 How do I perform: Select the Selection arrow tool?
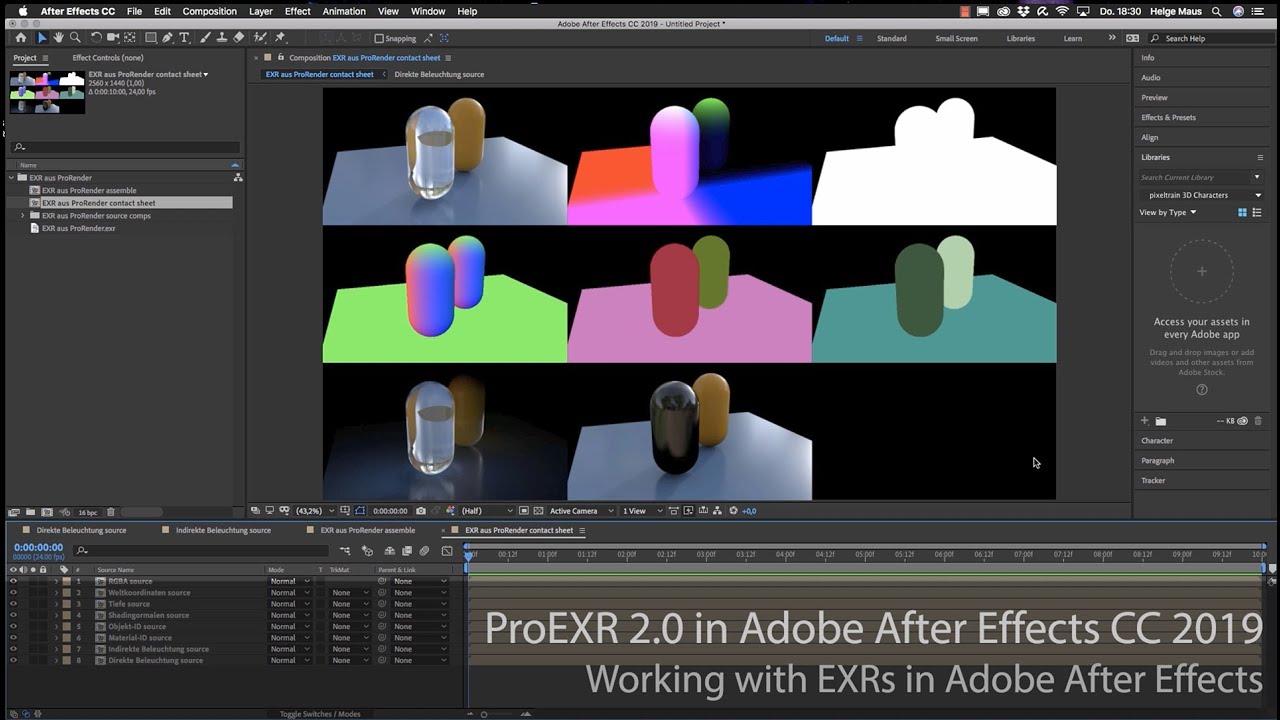pos(42,38)
